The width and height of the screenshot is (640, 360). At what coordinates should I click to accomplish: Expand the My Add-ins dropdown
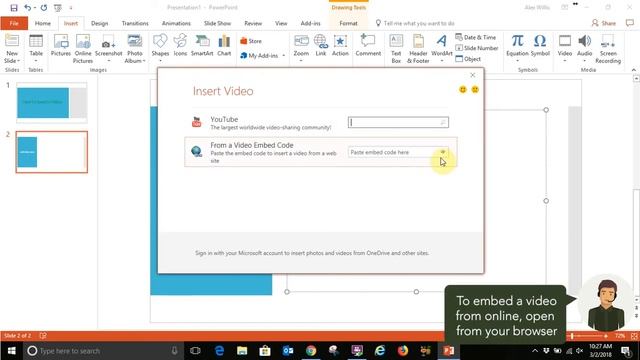click(x=283, y=56)
